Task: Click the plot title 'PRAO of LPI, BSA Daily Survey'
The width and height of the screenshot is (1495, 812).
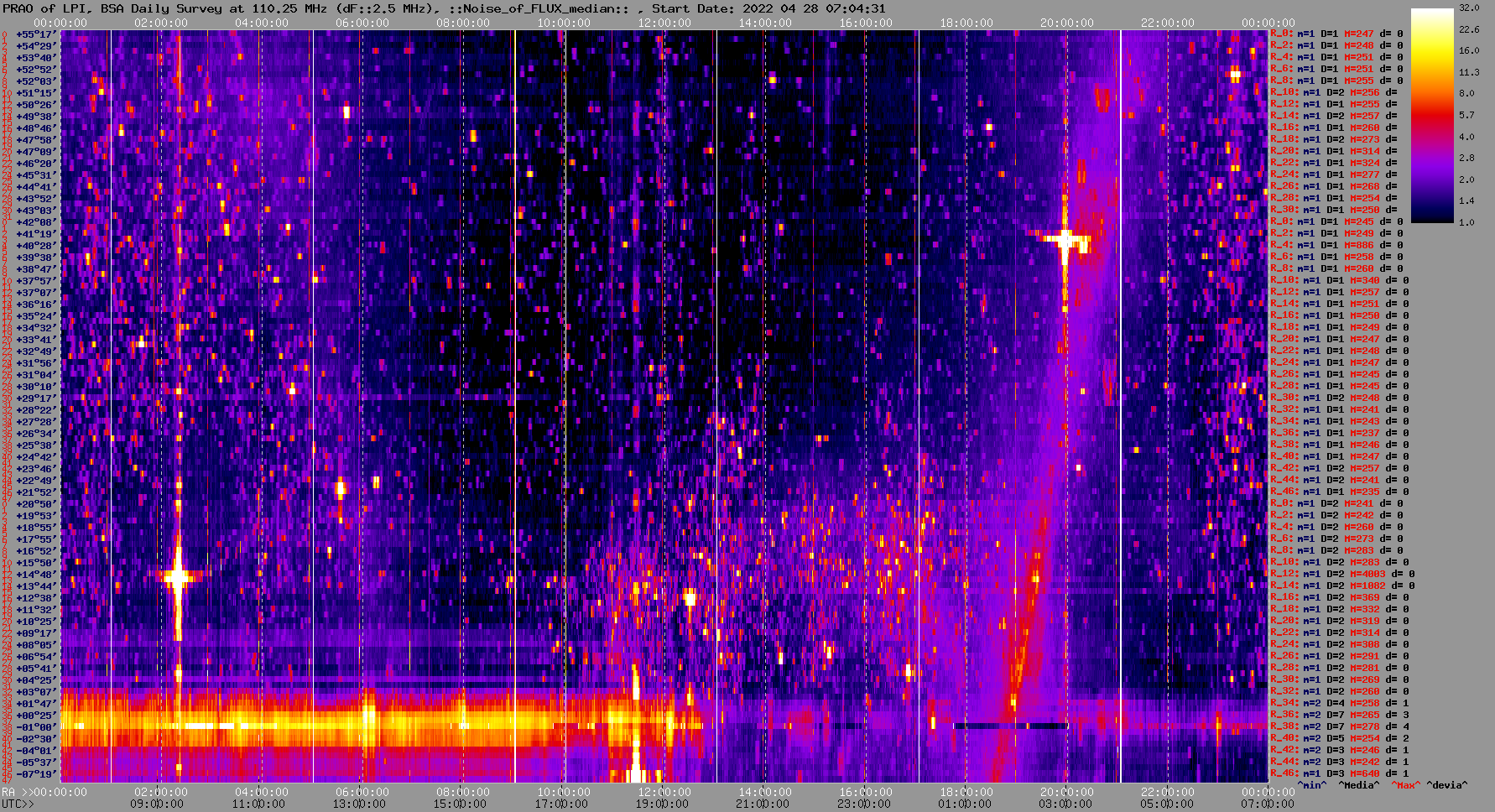Action: point(113,8)
